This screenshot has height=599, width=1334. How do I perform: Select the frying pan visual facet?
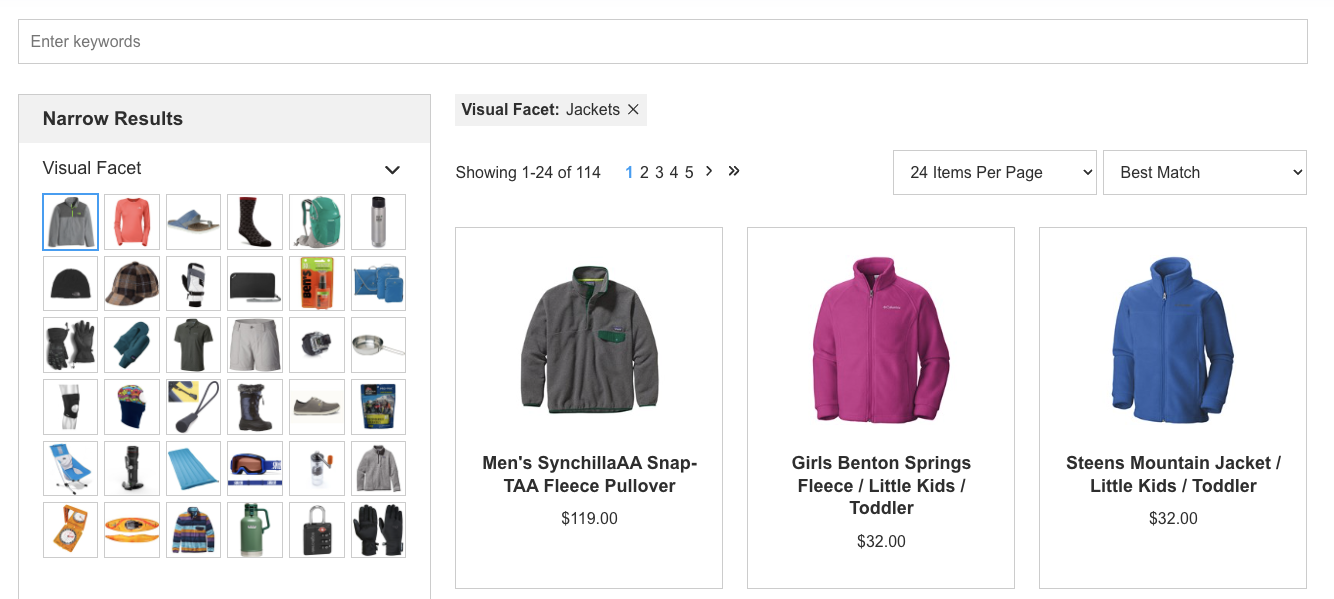click(378, 345)
